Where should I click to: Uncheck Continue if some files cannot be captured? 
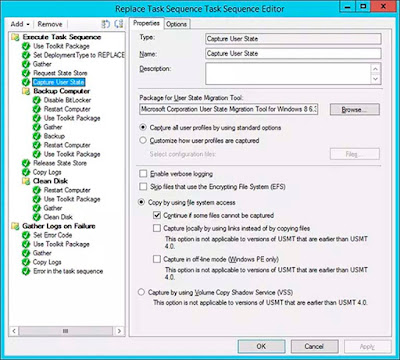click(157, 215)
